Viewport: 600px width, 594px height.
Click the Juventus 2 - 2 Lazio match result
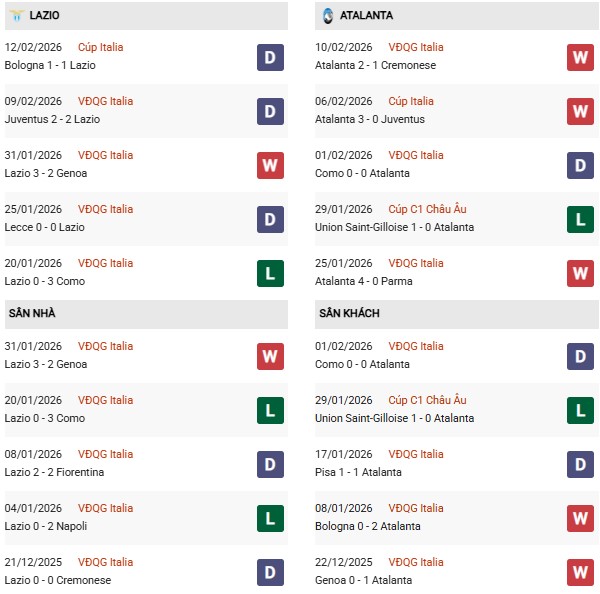click(x=52, y=119)
